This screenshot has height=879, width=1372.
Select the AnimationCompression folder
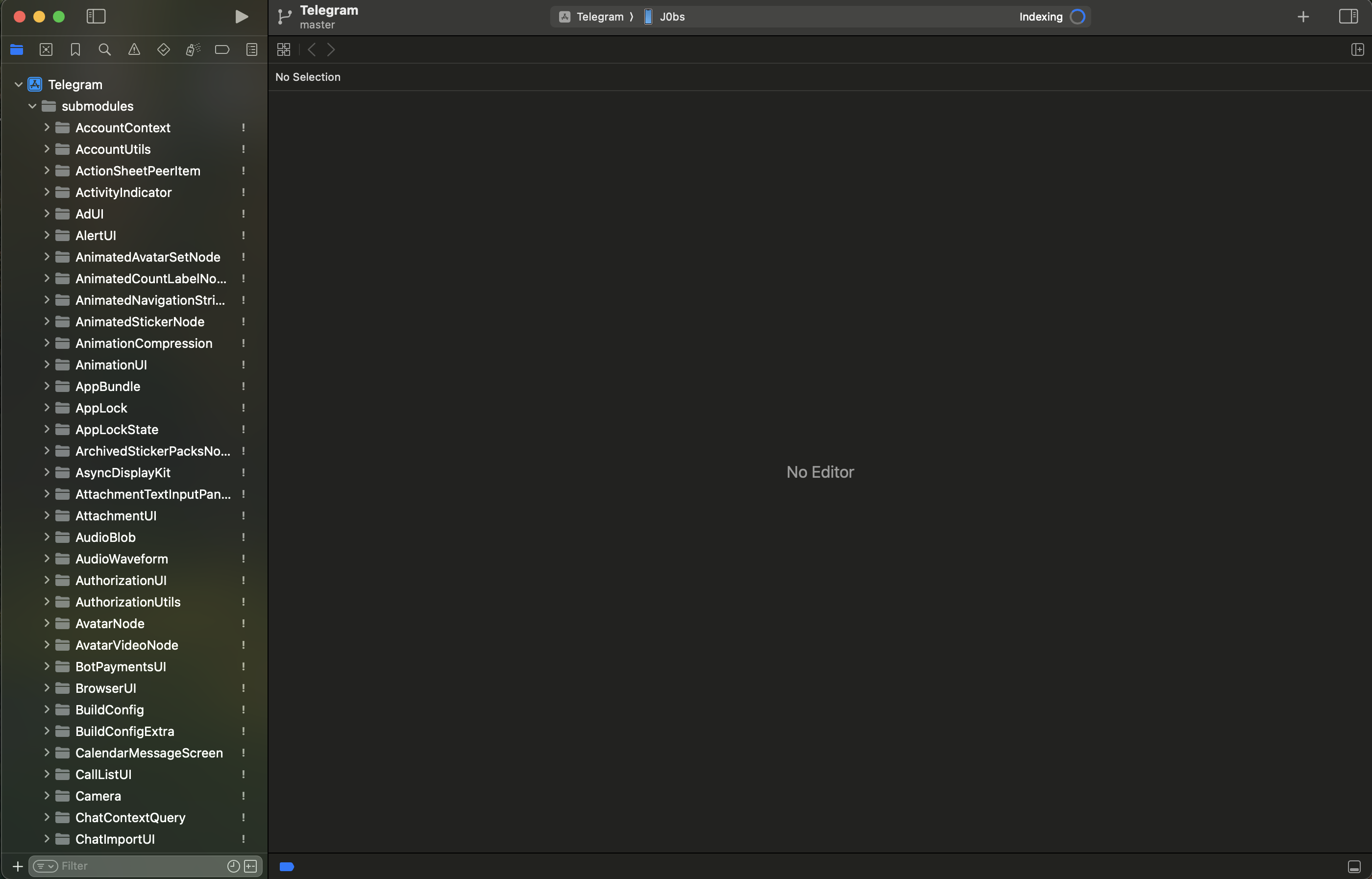point(134,343)
